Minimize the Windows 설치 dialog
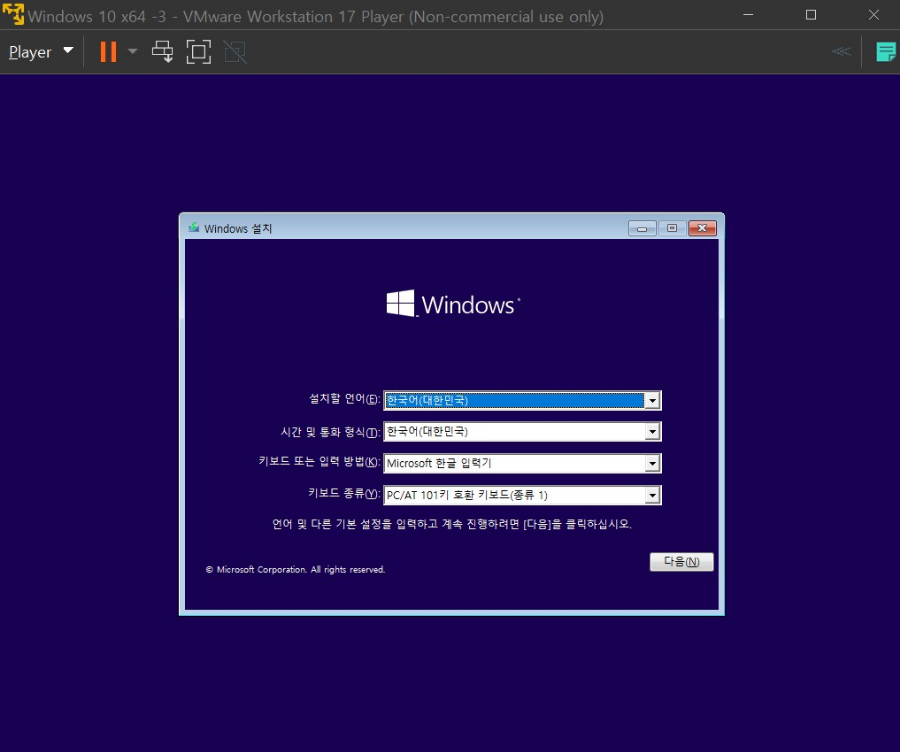Image resolution: width=900 pixels, height=752 pixels. (642, 228)
